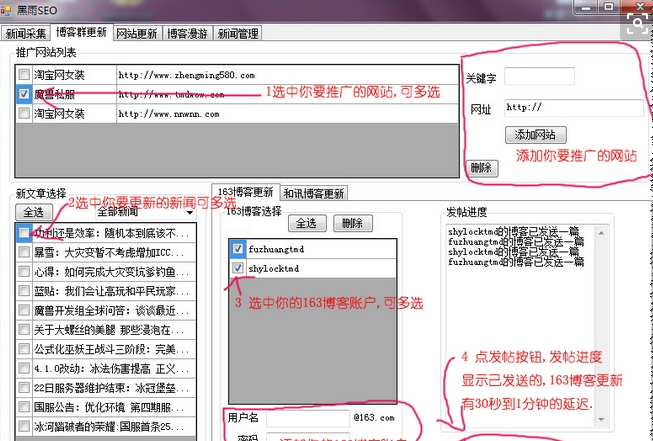Click the 删除 button below 添加网站
The image size is (653, 441).
click(481, 168)
